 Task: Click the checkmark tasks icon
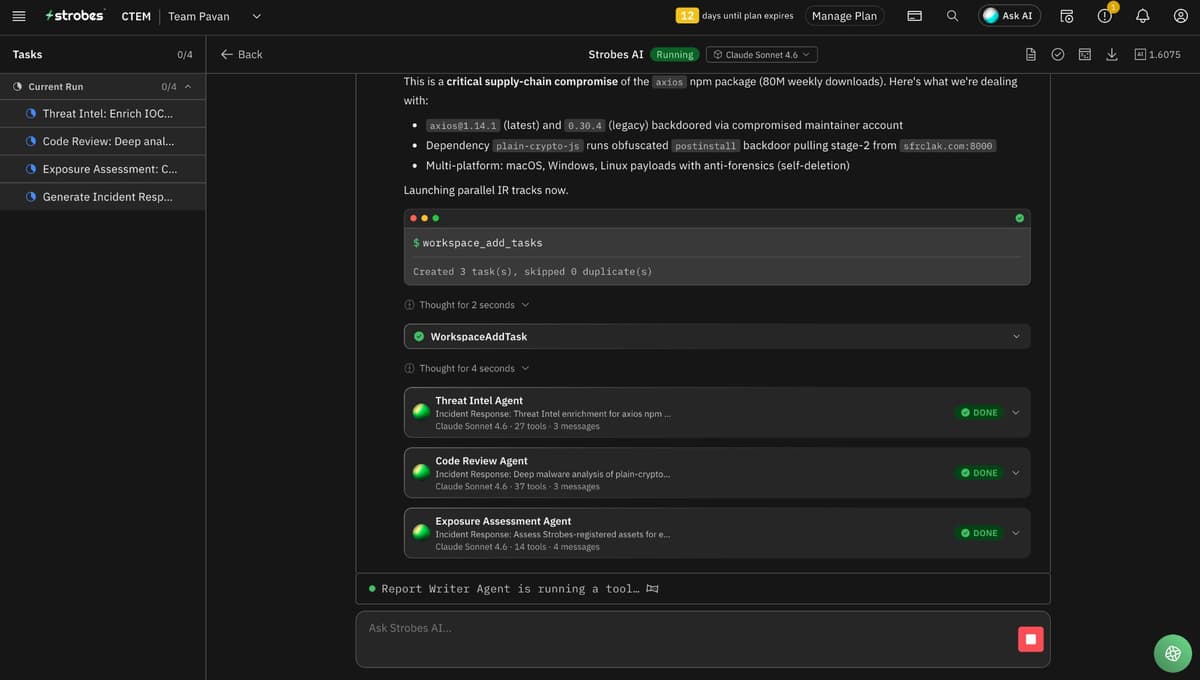click(1058, 54)
